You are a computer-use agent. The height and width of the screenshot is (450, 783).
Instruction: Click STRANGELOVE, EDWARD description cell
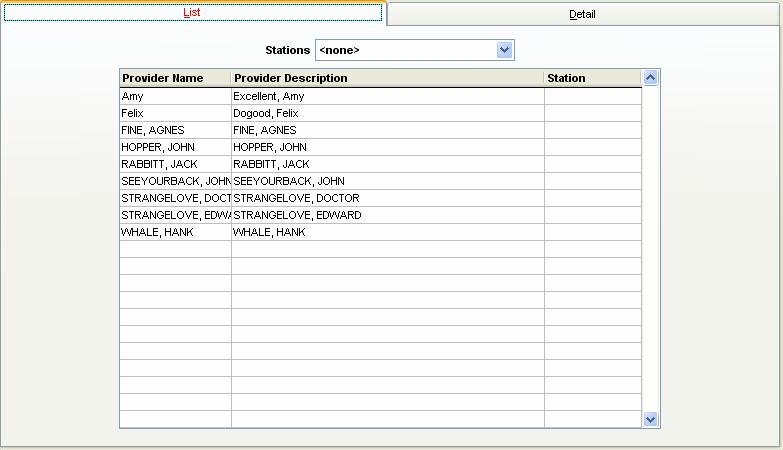pyautogui.click(x=388, y=215)
